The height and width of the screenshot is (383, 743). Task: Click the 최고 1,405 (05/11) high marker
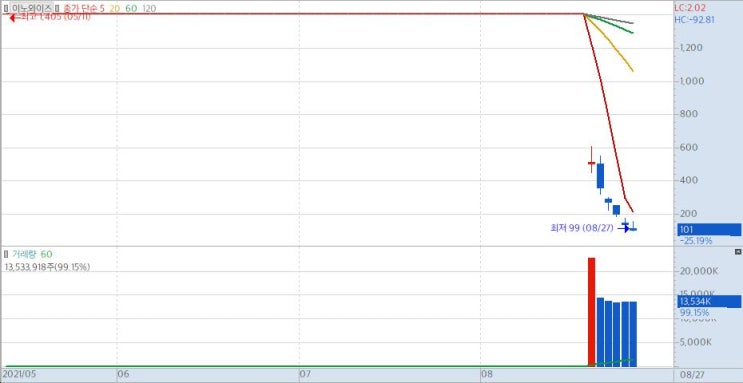point(50,18)
